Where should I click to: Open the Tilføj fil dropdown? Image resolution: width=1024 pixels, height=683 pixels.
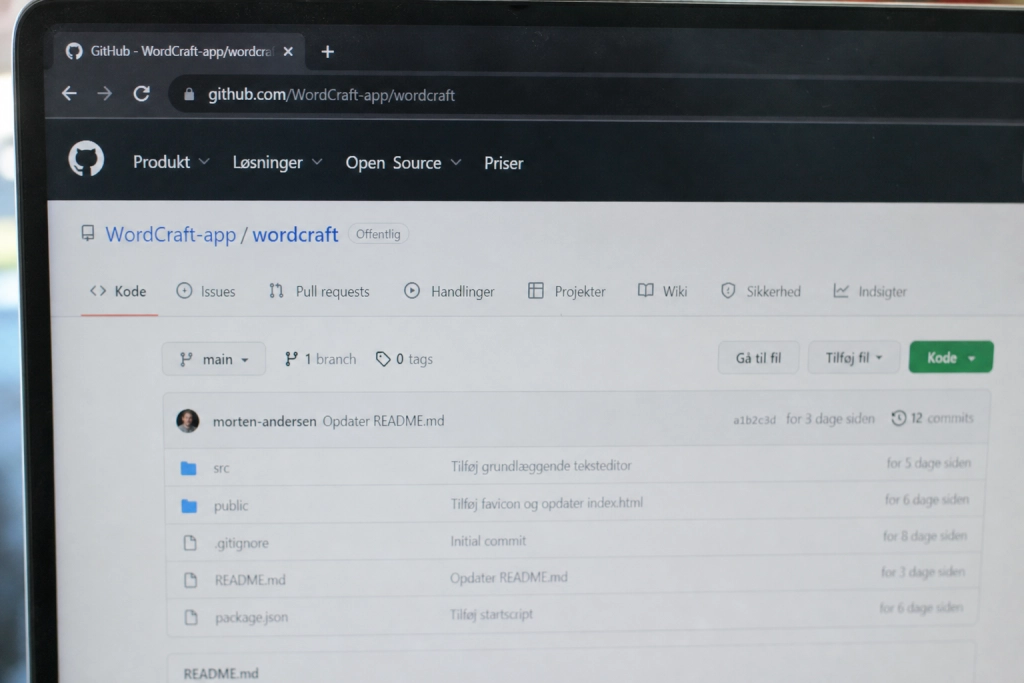click(854, 357)
